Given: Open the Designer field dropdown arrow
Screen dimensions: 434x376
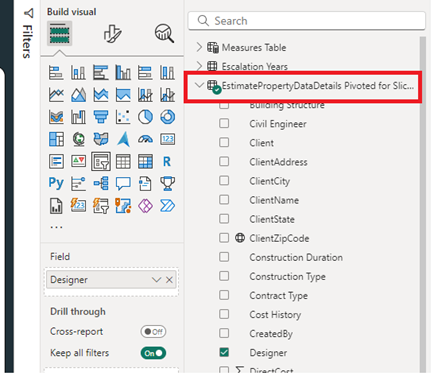Looking at the screenshot, I should pyautogui.click(x=156, y=280).
